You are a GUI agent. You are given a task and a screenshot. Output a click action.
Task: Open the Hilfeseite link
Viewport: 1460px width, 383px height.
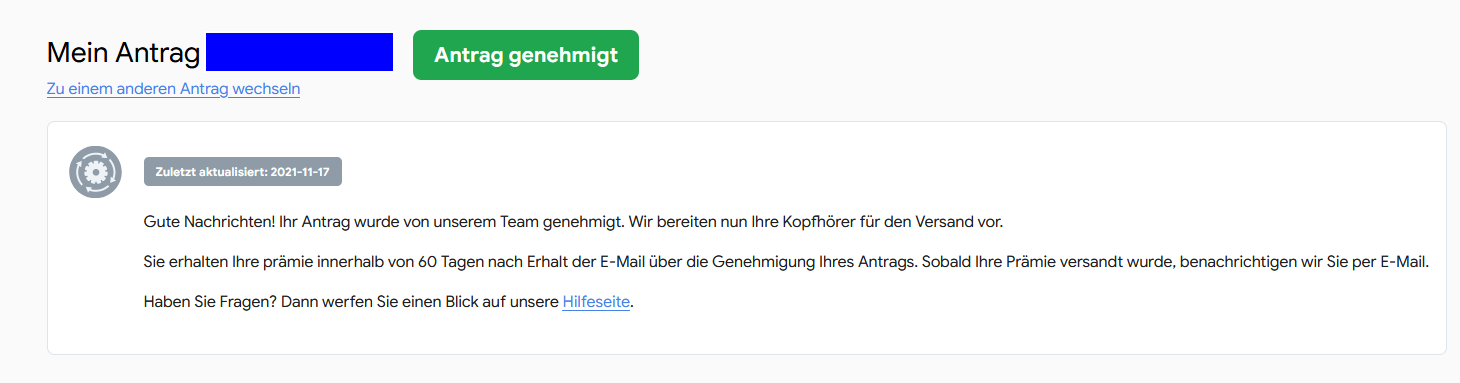click(x=596, y=301)
